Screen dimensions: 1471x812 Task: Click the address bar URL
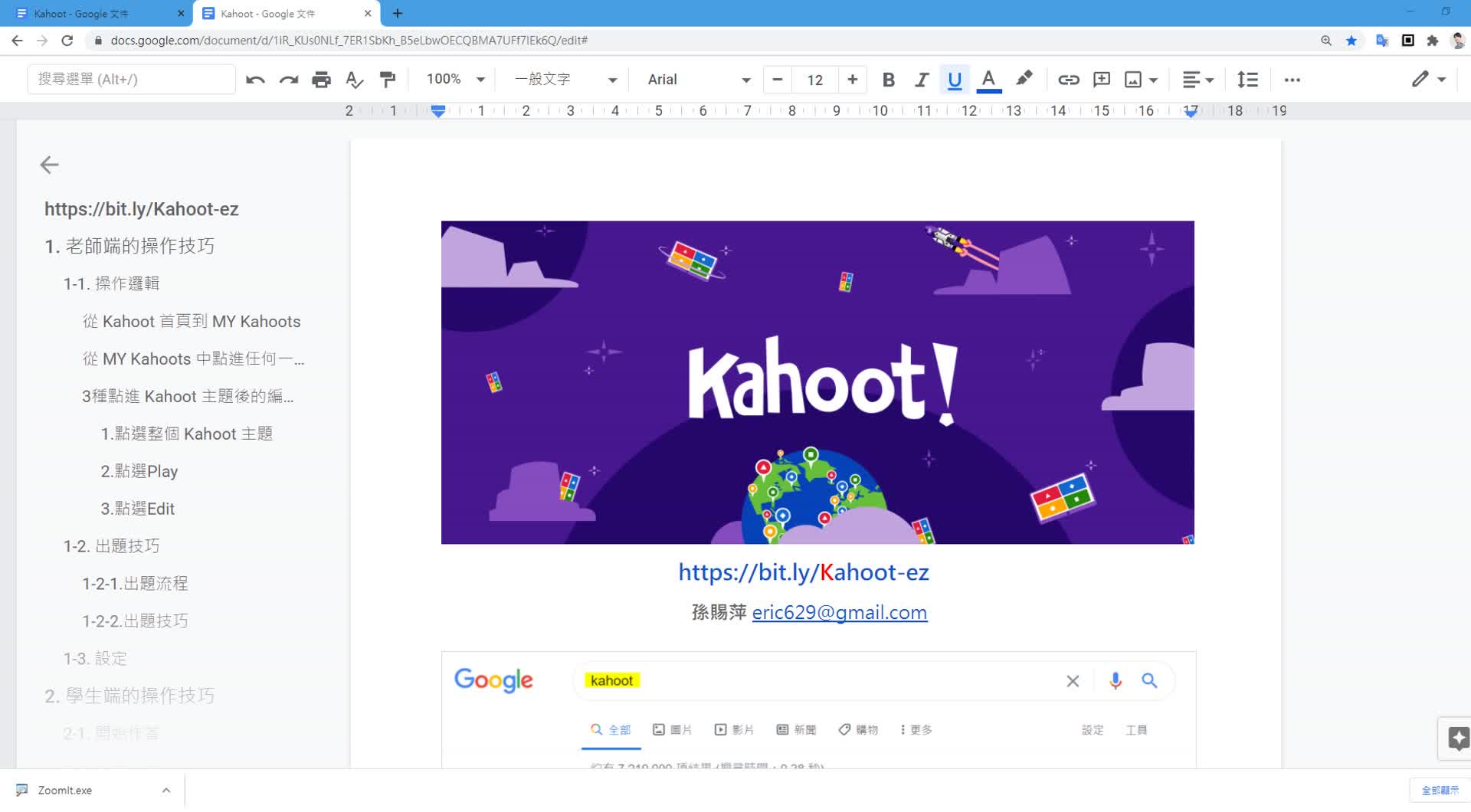(349, 41)
